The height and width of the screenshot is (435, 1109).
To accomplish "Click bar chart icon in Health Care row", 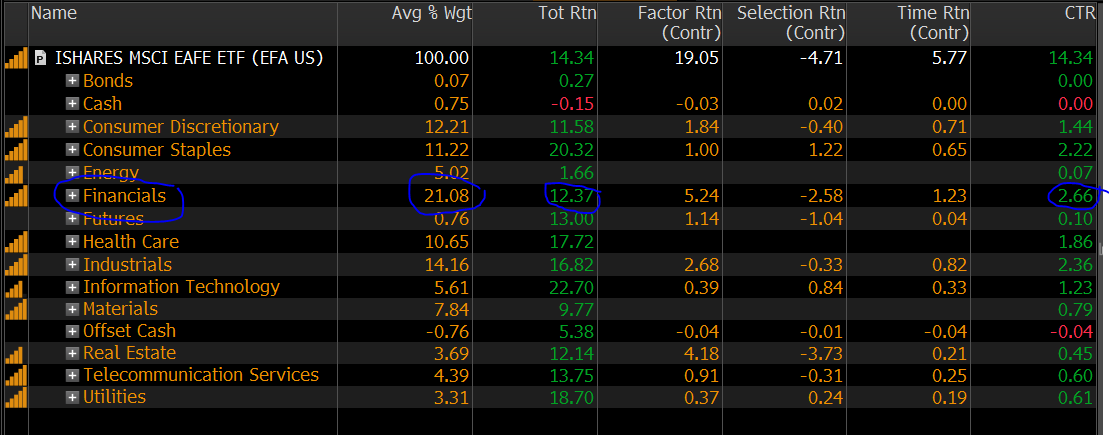I will coord(16,242).
